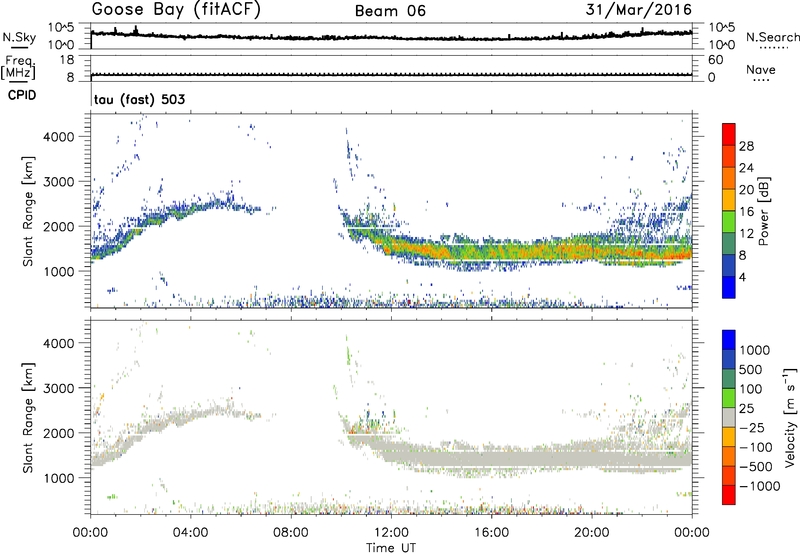
Task: Click the 18 tick on frequency axis
Action: [66, 60]
